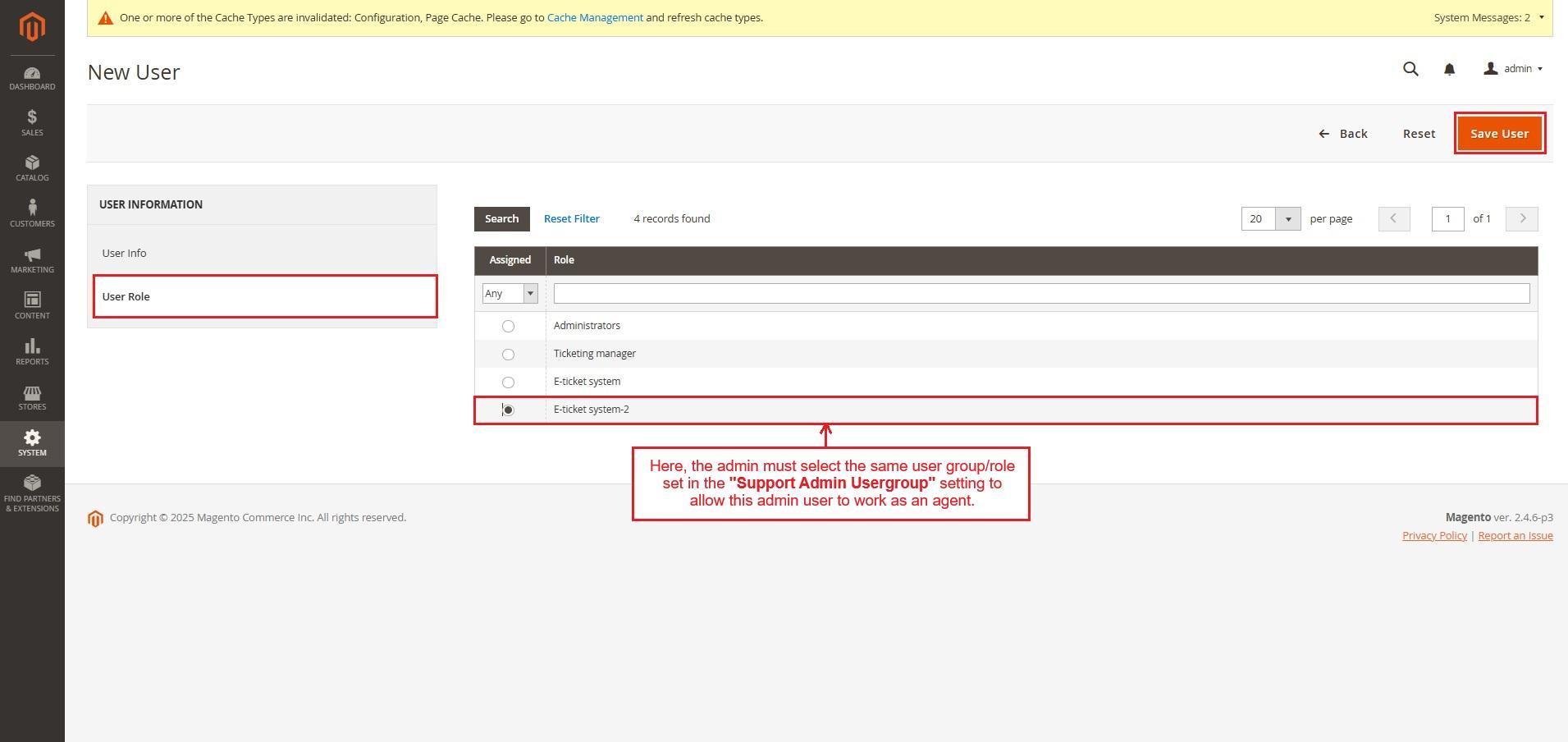Click the Reset button

point(1419,133)
